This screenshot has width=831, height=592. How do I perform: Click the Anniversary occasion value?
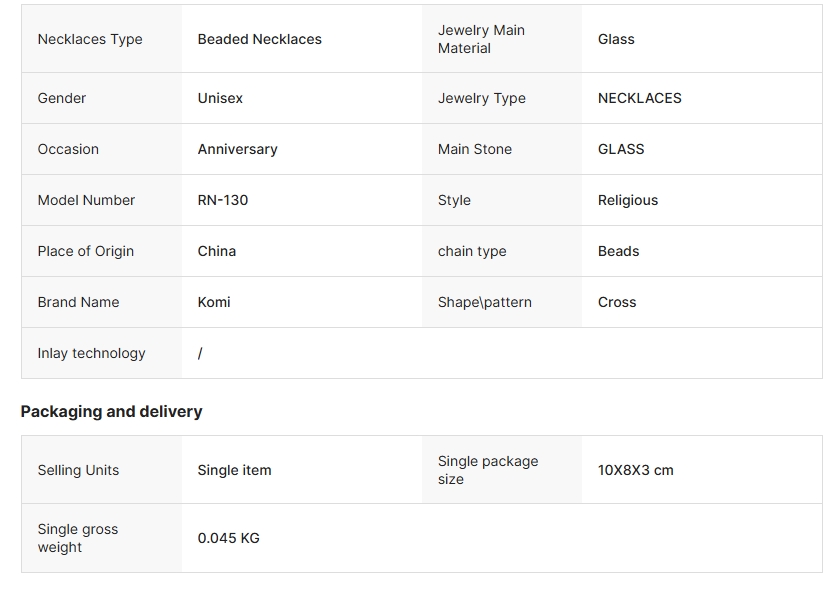237,149
